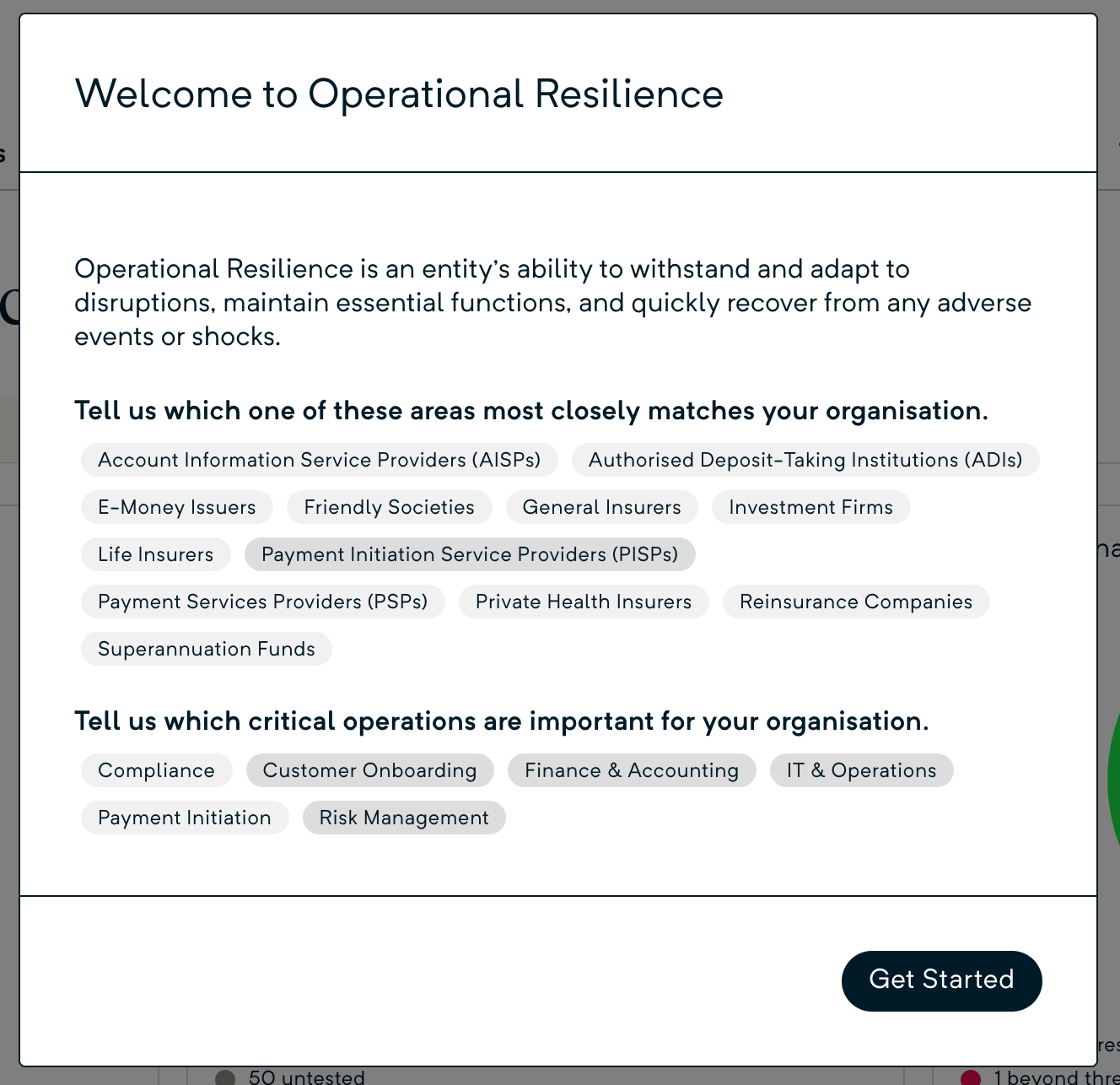Choose the General Insurers chip
This screenshot has height=1085, width=1120.
tap(601, 507)
